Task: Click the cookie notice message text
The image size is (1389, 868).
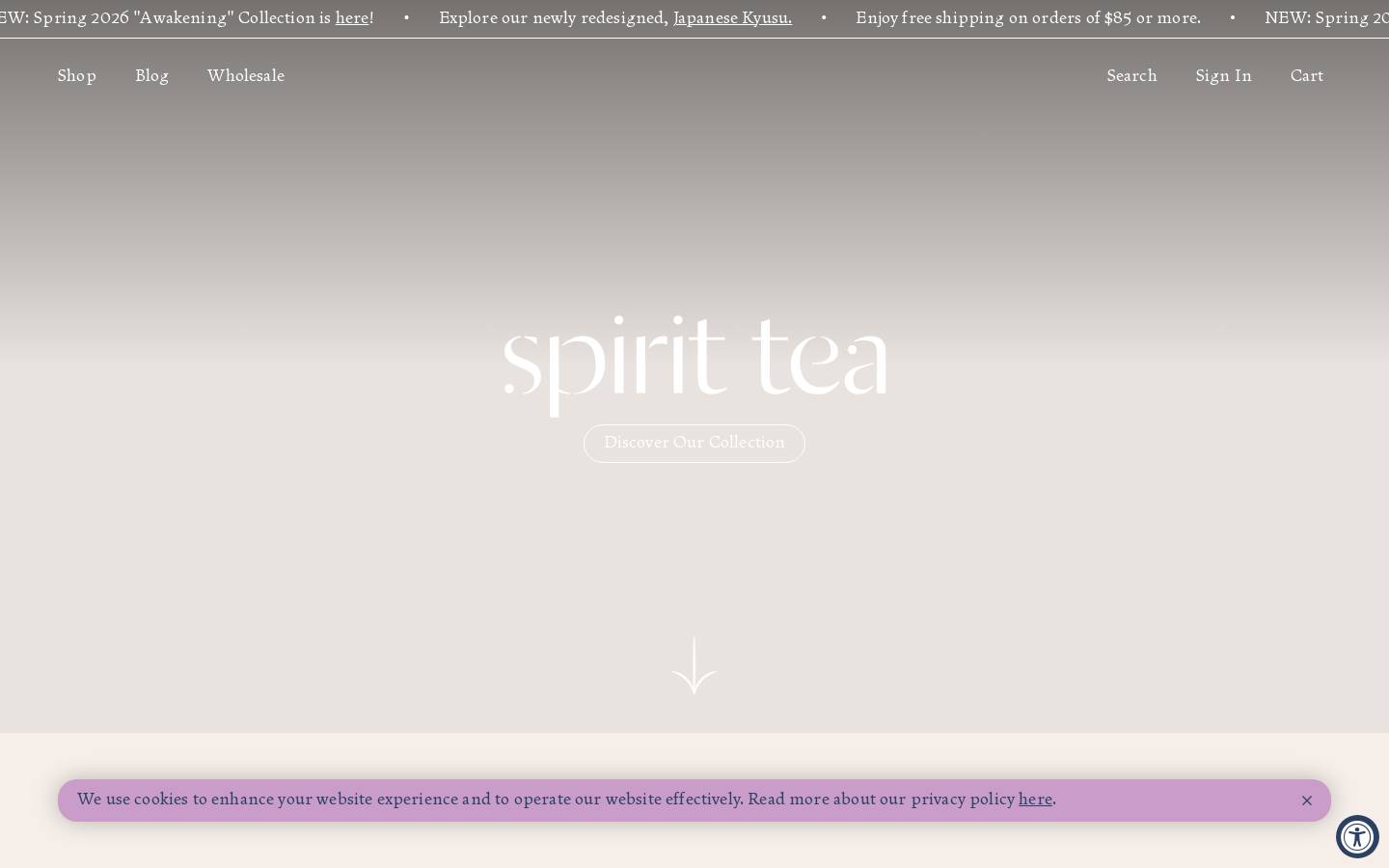Action: (566, 800)
